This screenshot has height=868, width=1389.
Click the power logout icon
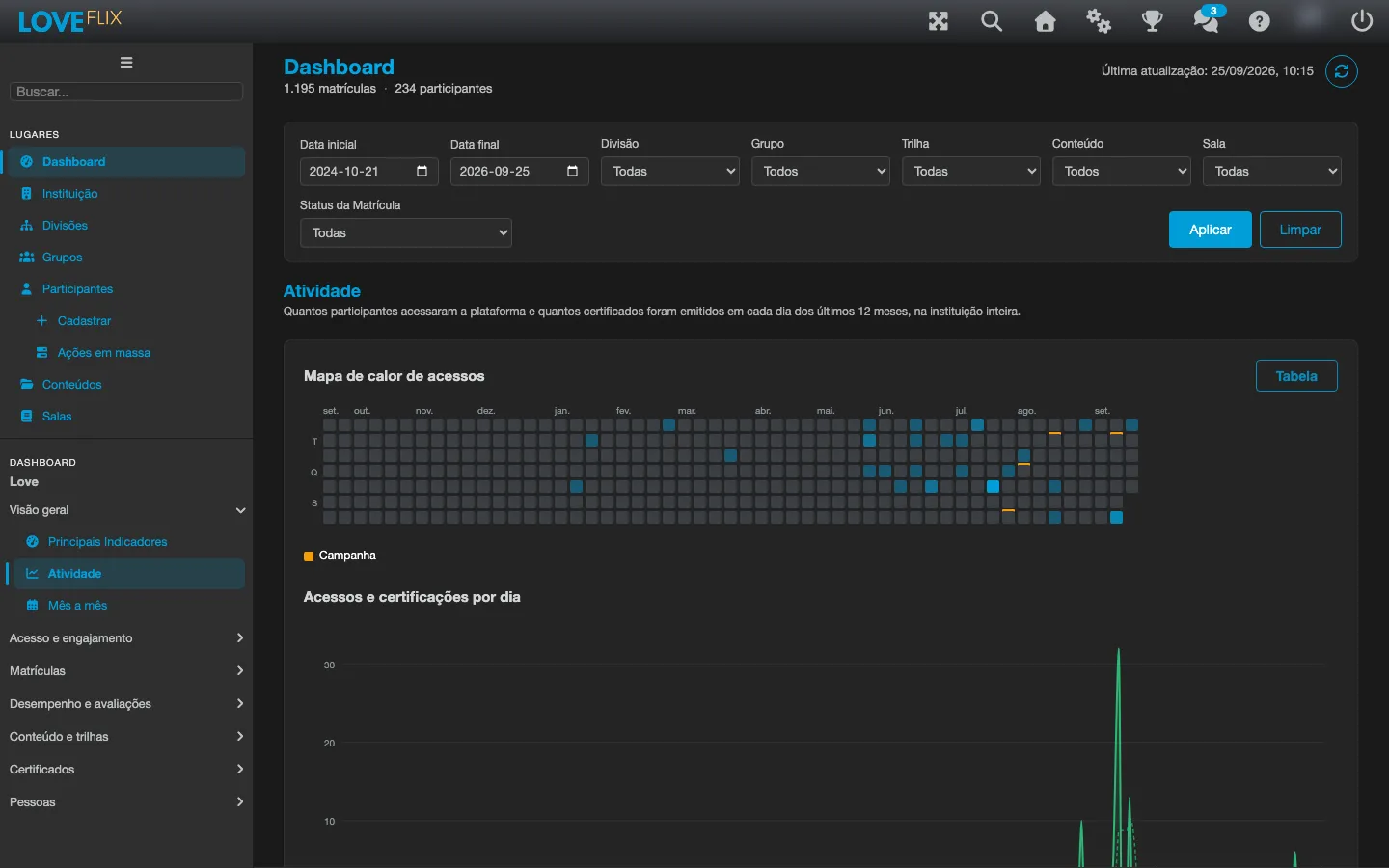click(x=1362, y=21)
